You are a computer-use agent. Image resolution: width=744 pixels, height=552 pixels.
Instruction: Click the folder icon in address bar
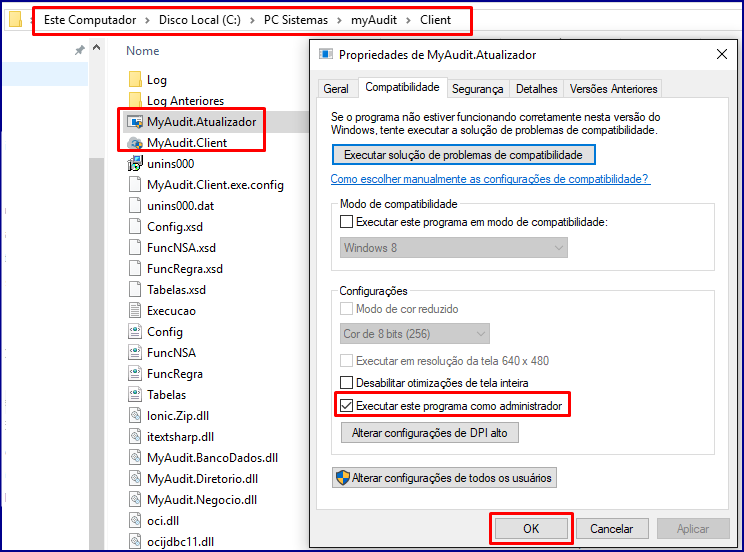[x=15, y=19]
